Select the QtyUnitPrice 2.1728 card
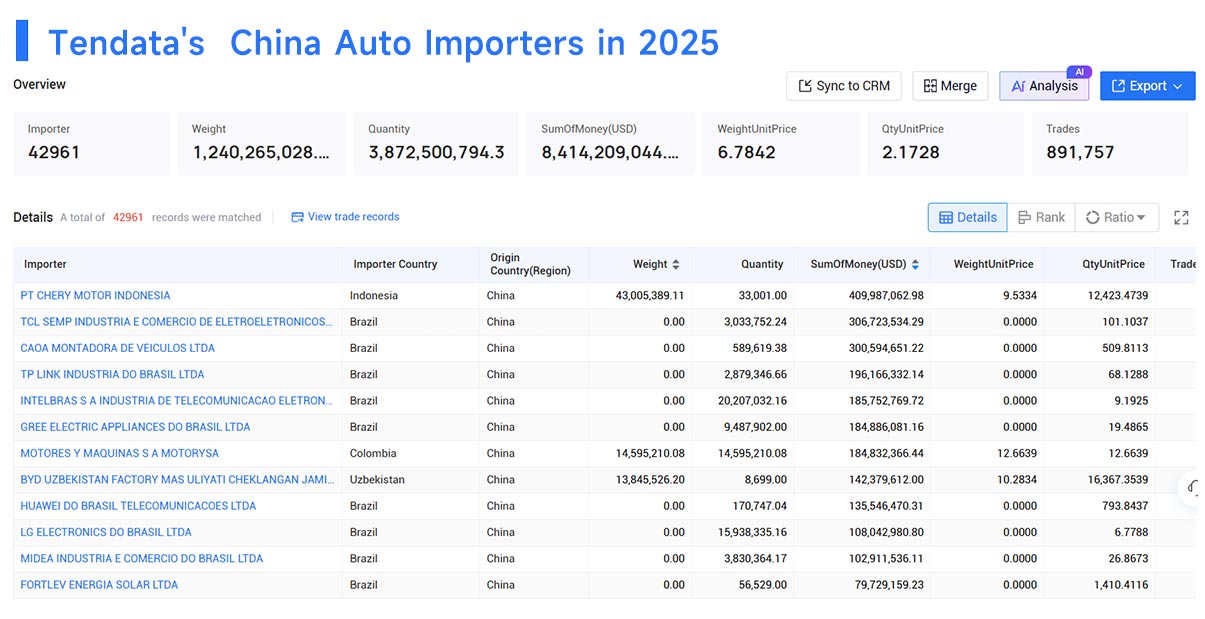This screenshot has height=619, width=1205. pos(946,144)
